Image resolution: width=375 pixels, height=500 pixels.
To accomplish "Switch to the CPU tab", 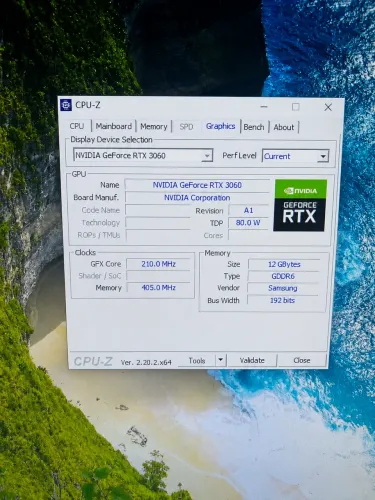I will point(77,126).
